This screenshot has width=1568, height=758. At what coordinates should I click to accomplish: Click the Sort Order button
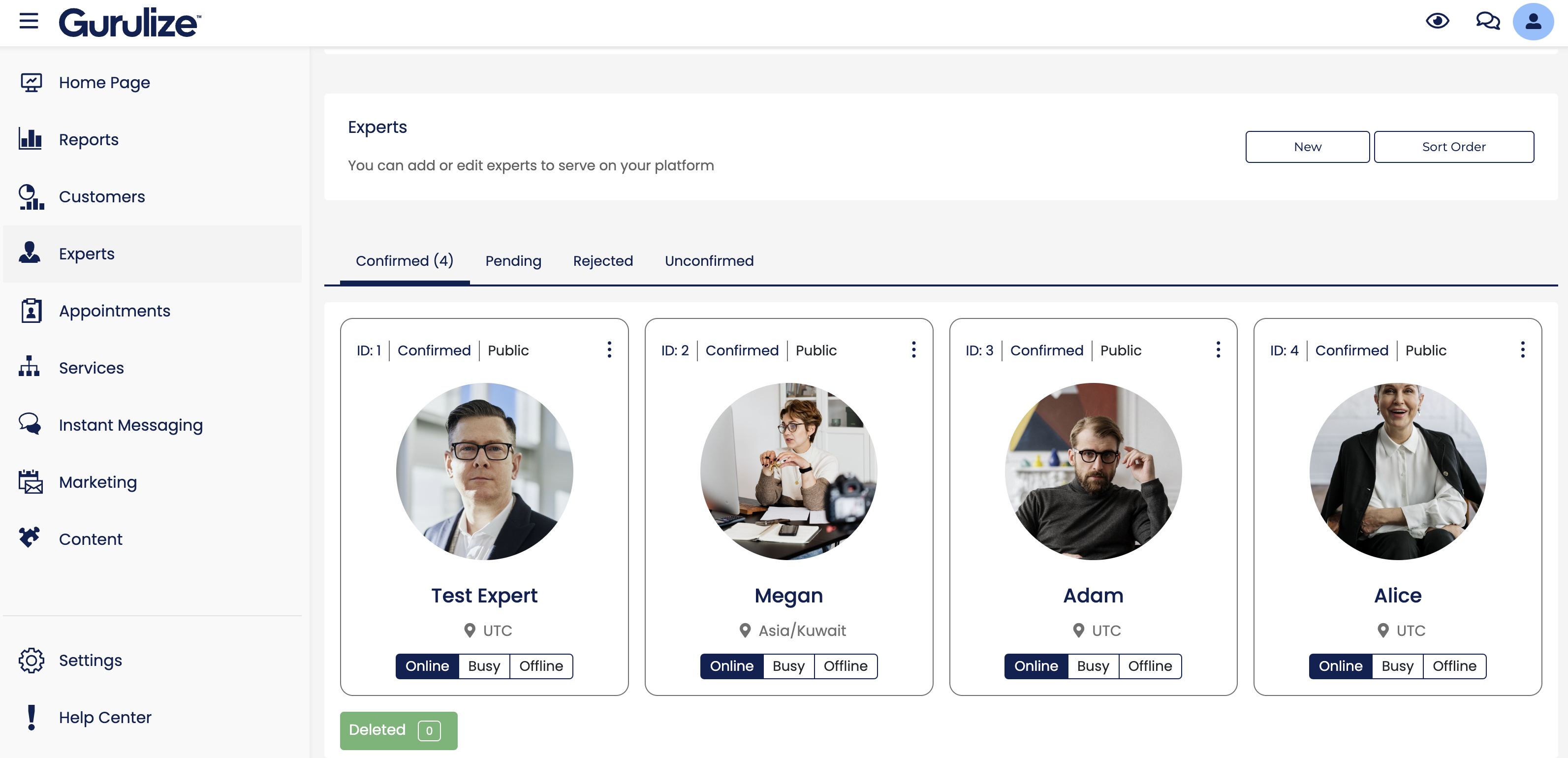(x=1453, y=147)
